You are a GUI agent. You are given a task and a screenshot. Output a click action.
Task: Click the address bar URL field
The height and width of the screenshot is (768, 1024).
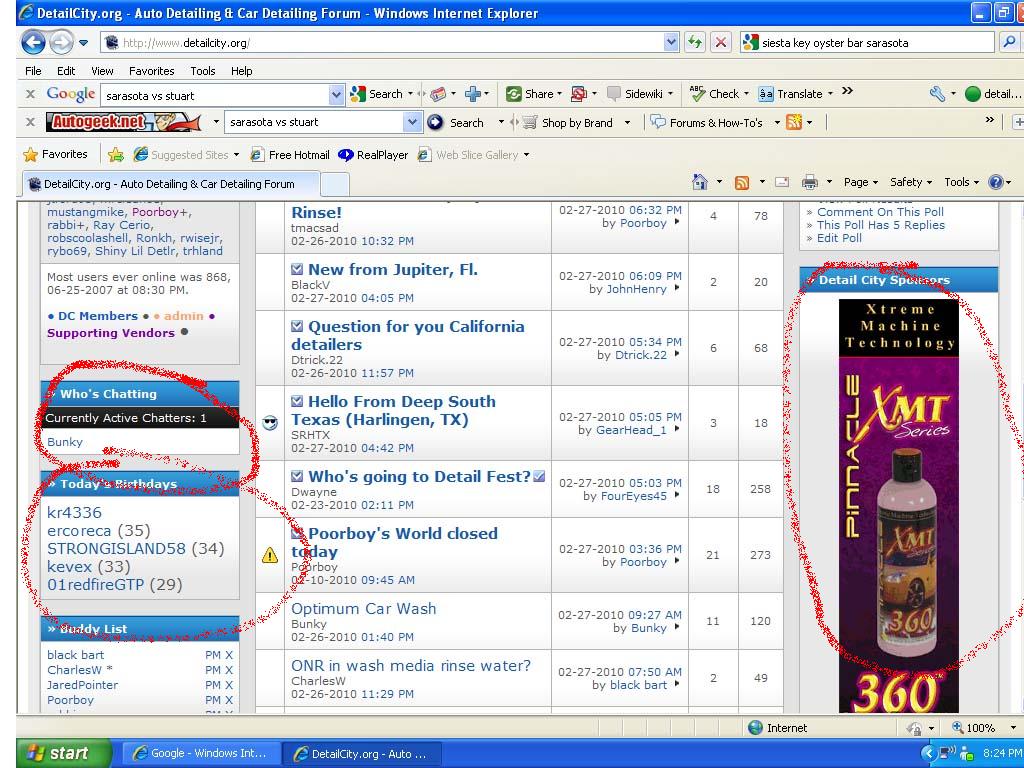click(x=390, y=43)
